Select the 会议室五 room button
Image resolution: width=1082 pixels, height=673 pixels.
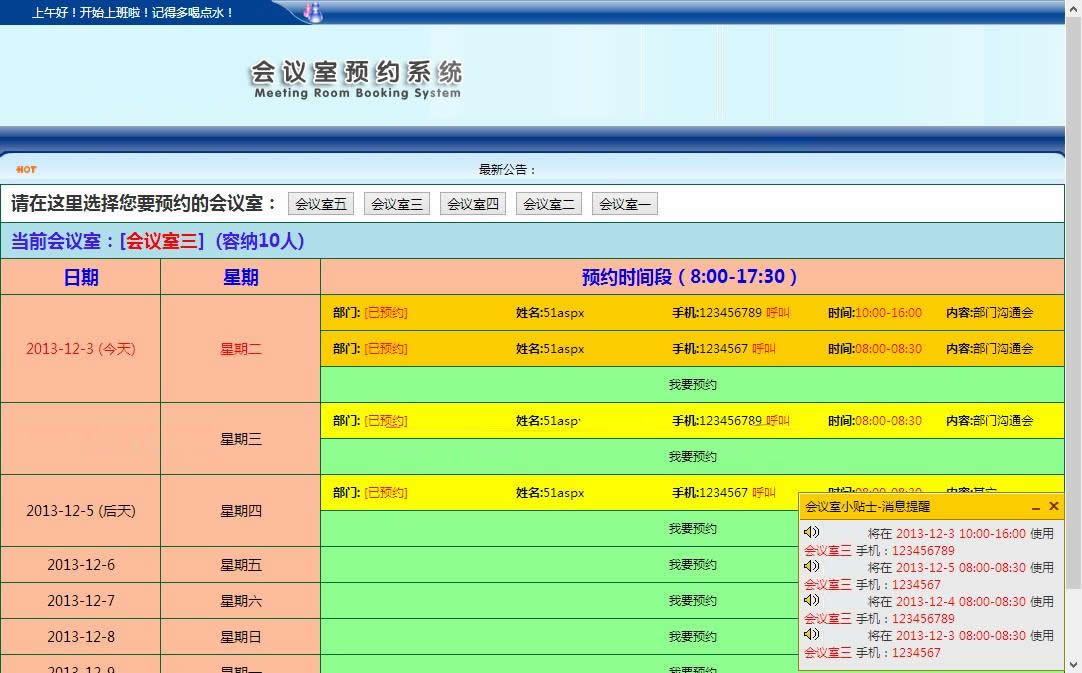(320, 203)
